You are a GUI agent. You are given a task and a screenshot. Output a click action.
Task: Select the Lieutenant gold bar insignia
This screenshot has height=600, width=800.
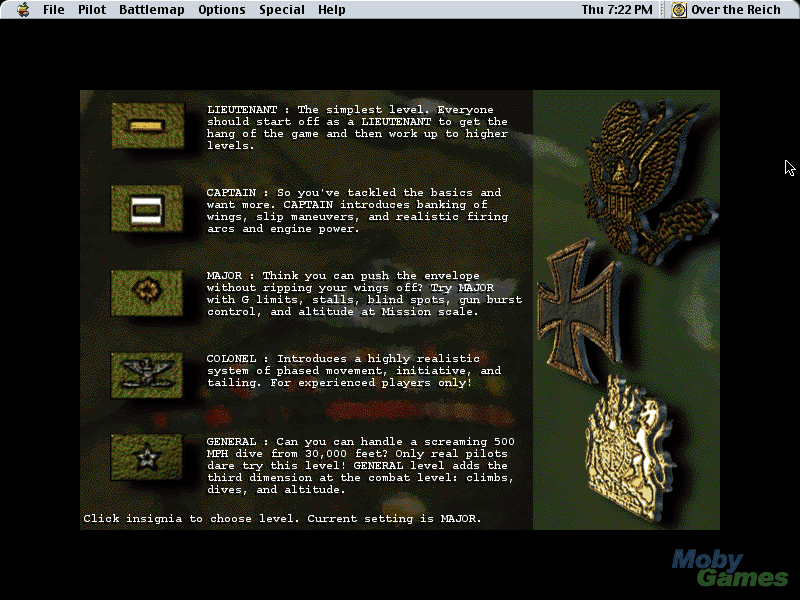[x=148, y=126]
